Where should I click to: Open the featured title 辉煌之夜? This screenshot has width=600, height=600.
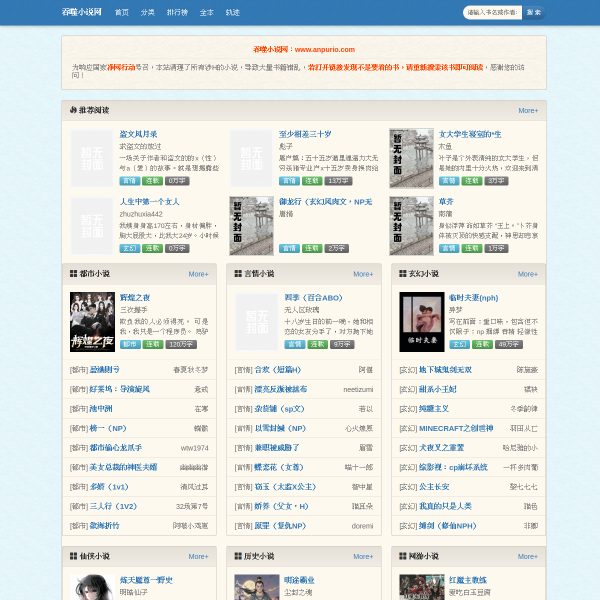click(x=135, y=298)
